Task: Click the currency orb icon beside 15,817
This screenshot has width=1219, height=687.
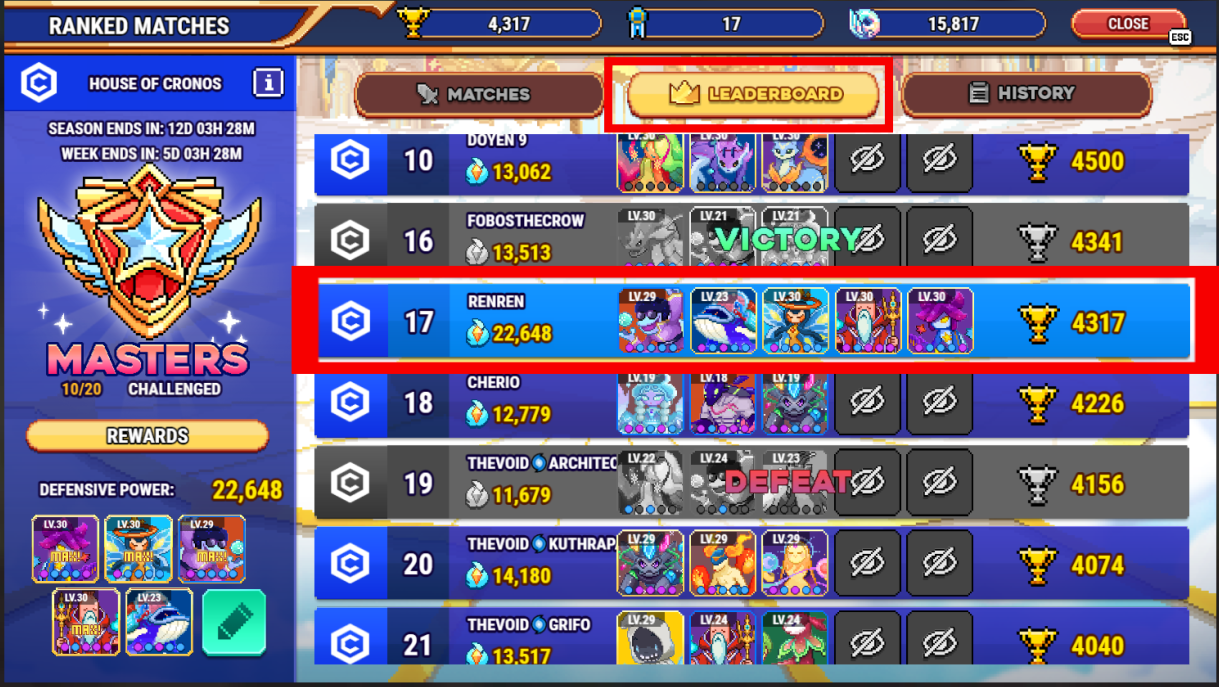Action: click(863, 23)
